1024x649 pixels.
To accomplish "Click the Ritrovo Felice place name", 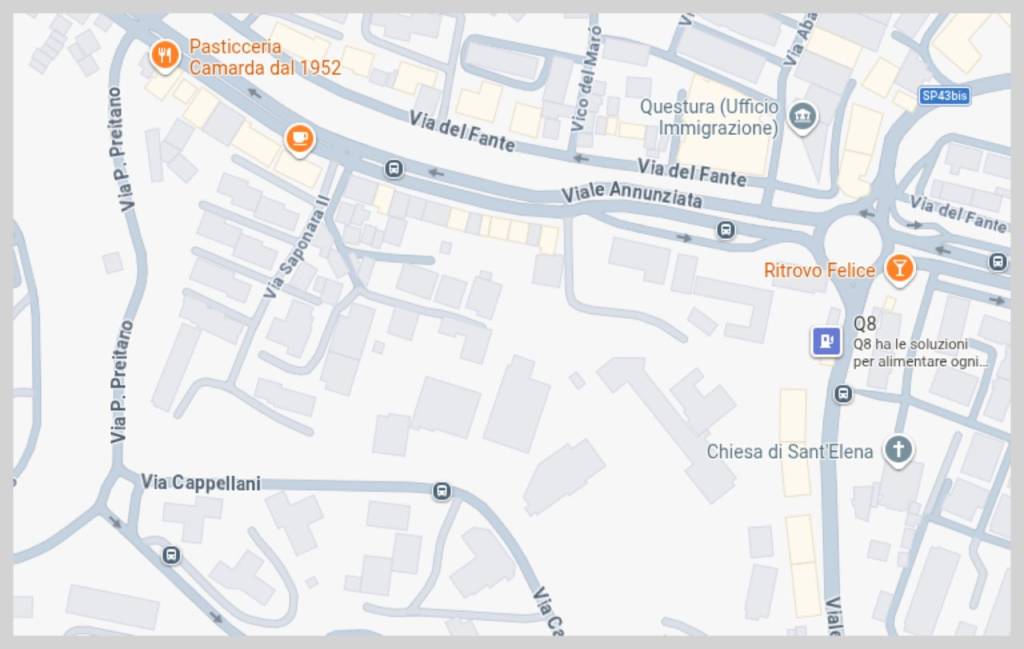I will [x=819, y=270].
